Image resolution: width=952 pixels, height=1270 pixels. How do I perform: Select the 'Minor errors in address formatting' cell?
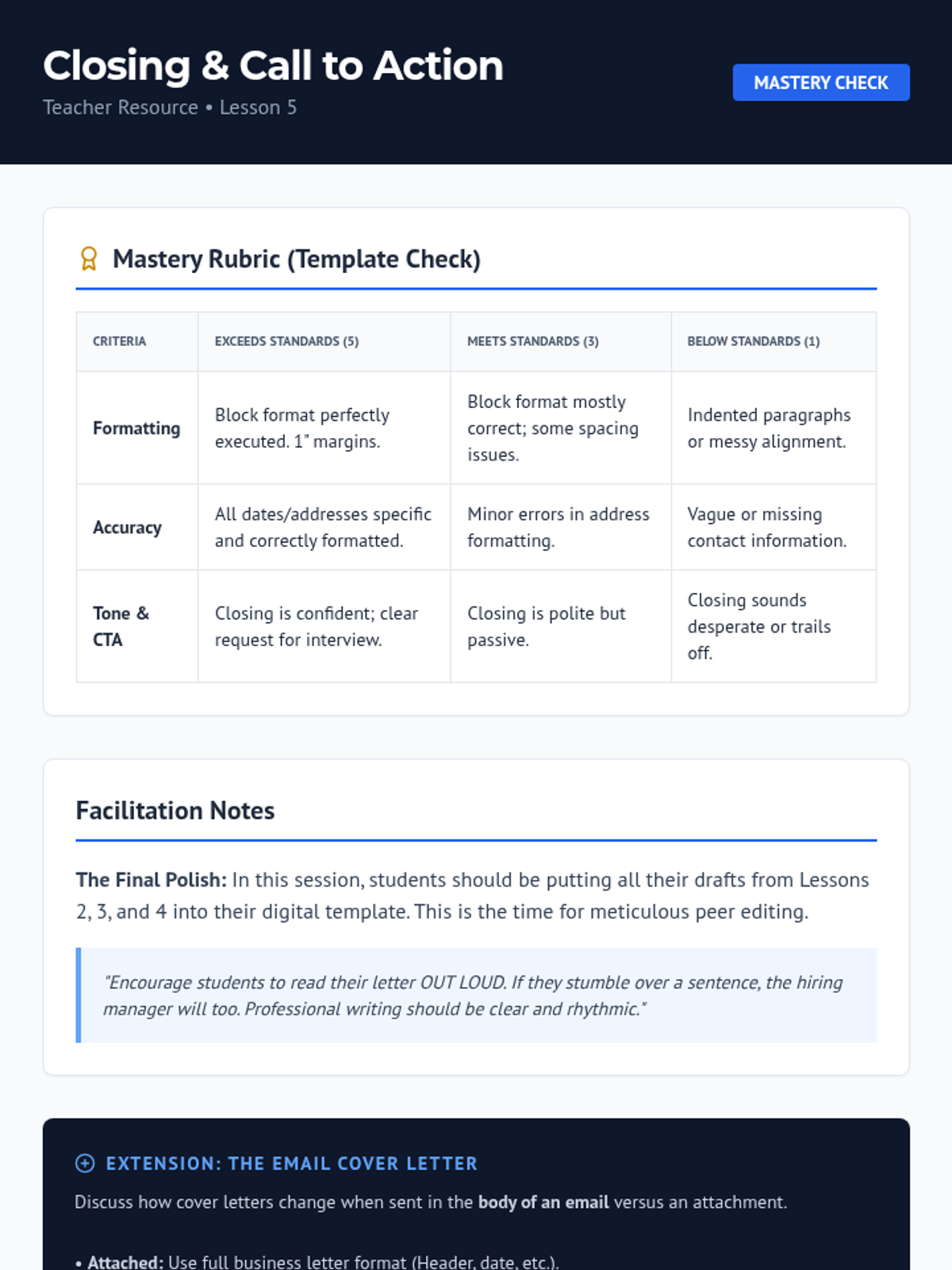[558, 528]
